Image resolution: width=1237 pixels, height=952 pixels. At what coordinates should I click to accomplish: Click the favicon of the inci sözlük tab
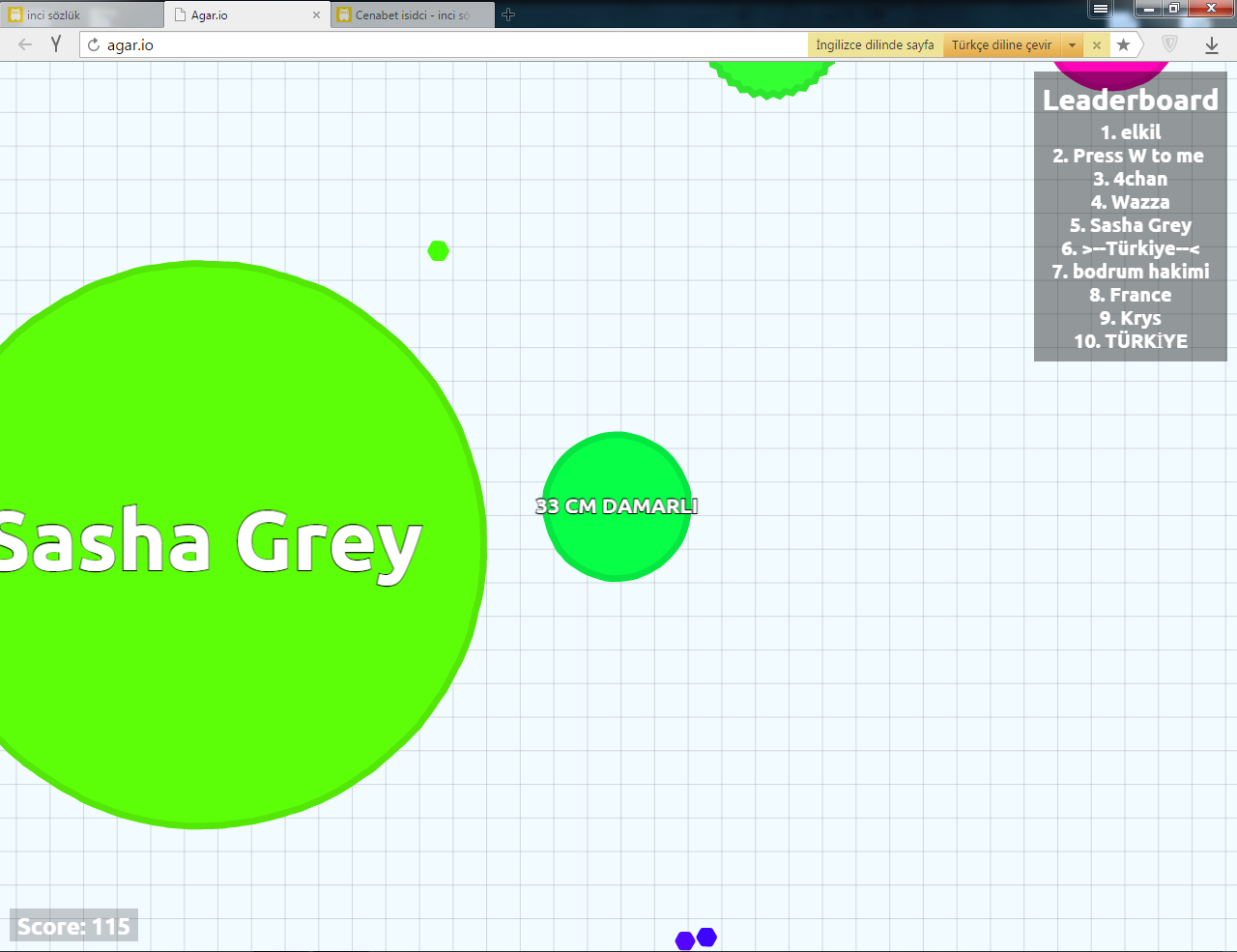[x=15, y=14]
